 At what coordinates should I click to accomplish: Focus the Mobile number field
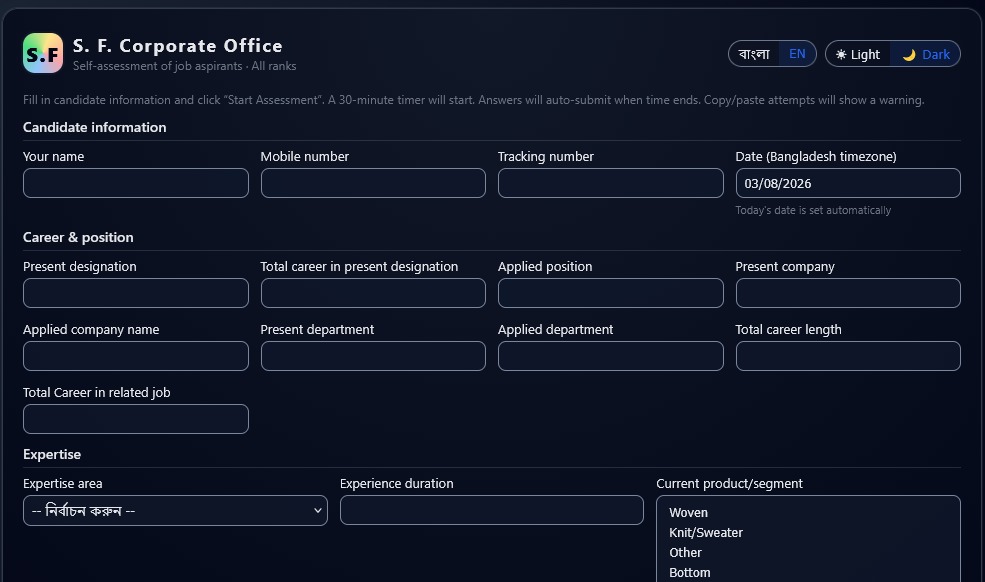(x=373, y=183)
